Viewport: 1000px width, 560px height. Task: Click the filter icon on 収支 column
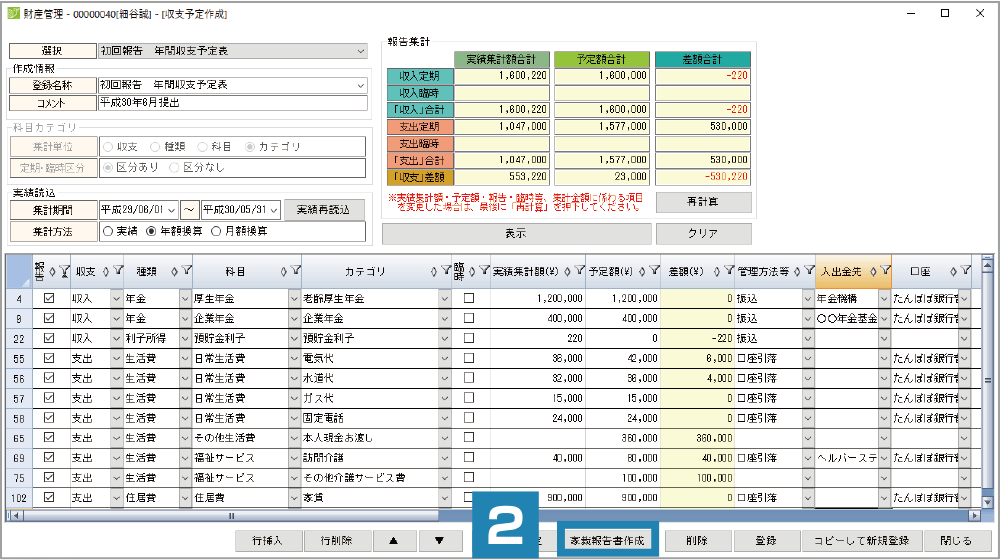(x=117, y=270)
